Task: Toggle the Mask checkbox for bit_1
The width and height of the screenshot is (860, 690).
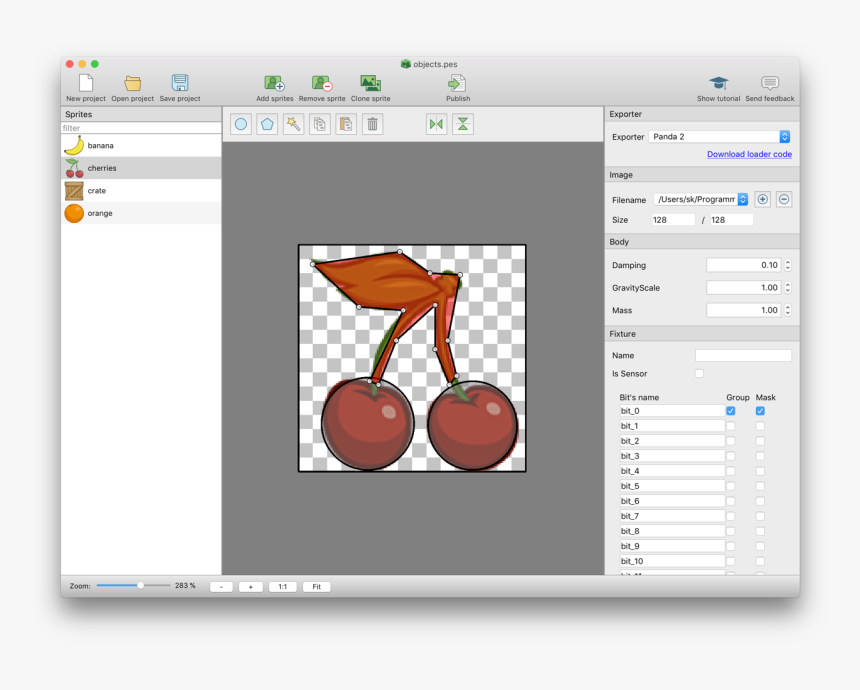Action: 761,425
